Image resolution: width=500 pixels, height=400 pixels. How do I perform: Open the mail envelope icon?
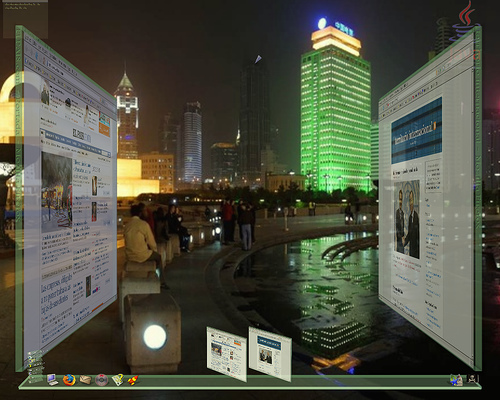point(85,380)
